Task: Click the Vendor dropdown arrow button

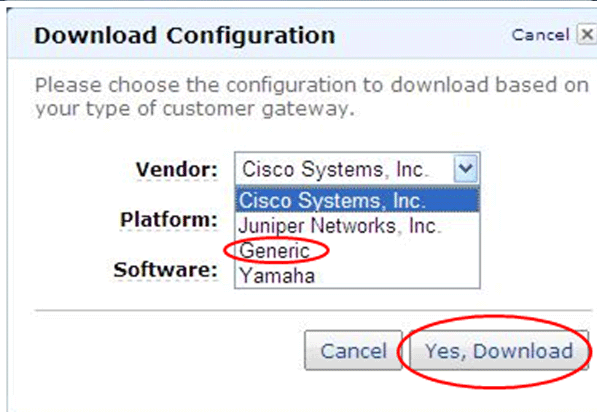Action: tap(465, 168)
